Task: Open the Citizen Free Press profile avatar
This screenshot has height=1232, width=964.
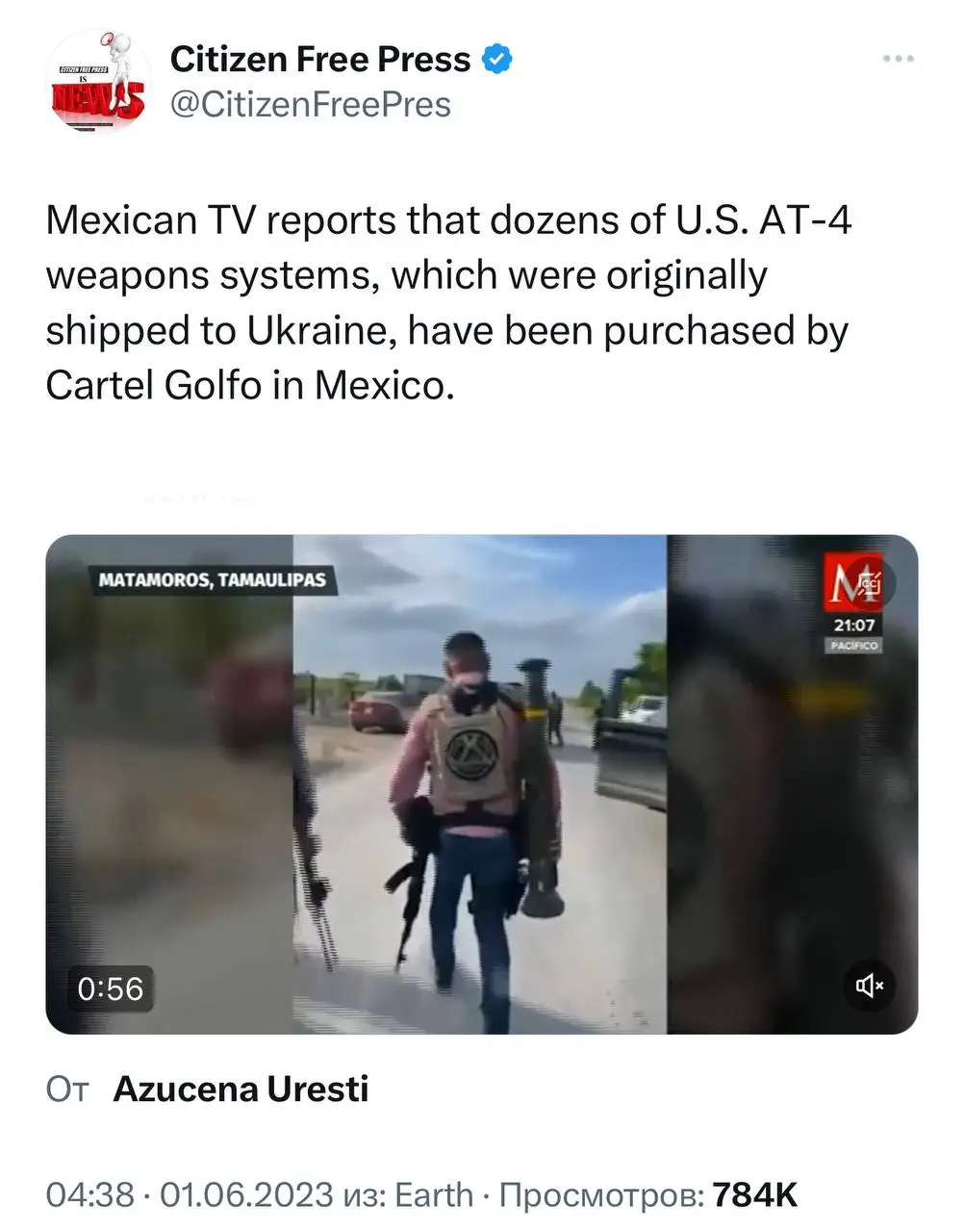Action: [97, 81]
